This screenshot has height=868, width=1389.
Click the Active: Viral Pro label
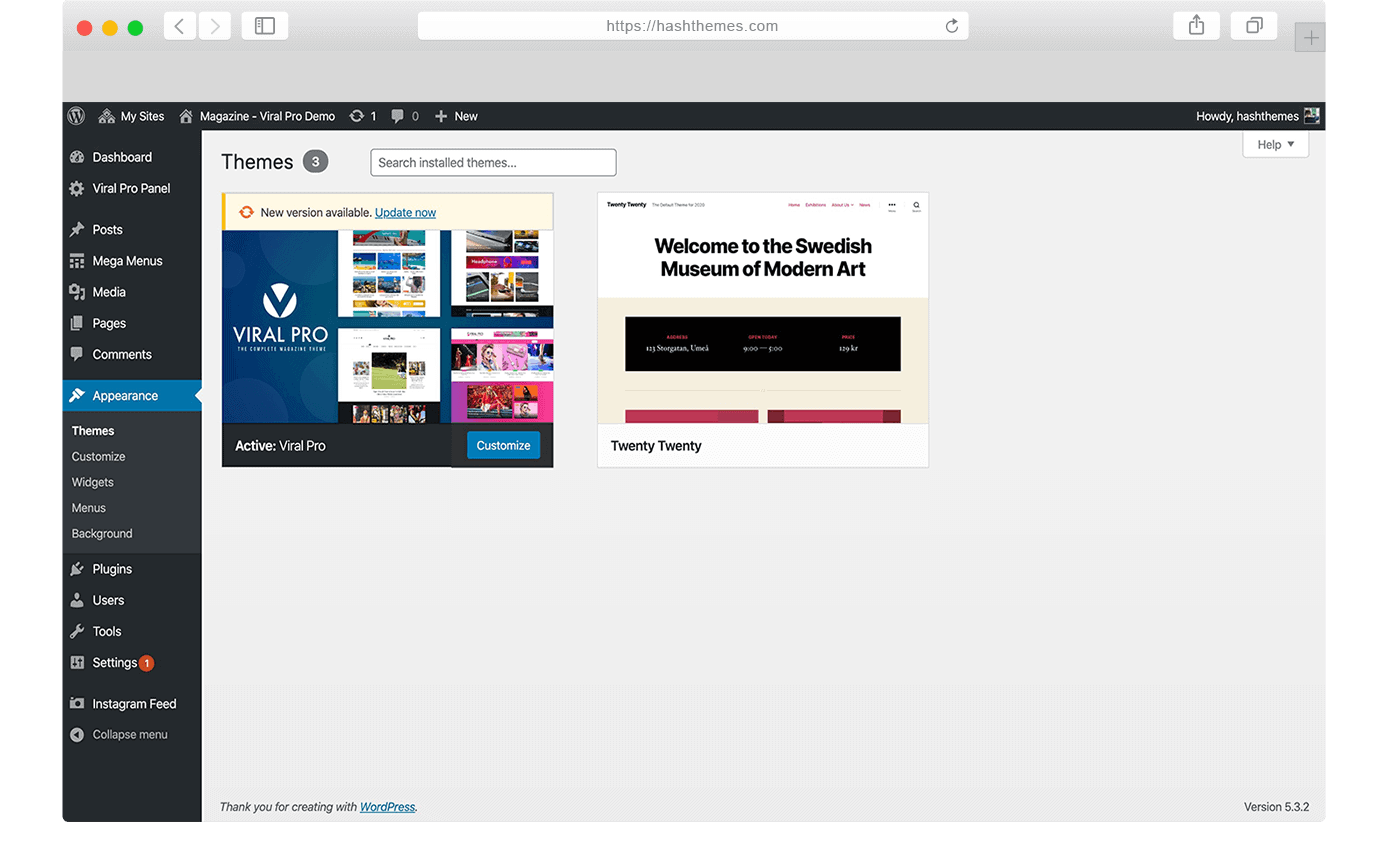coord(280,446)
